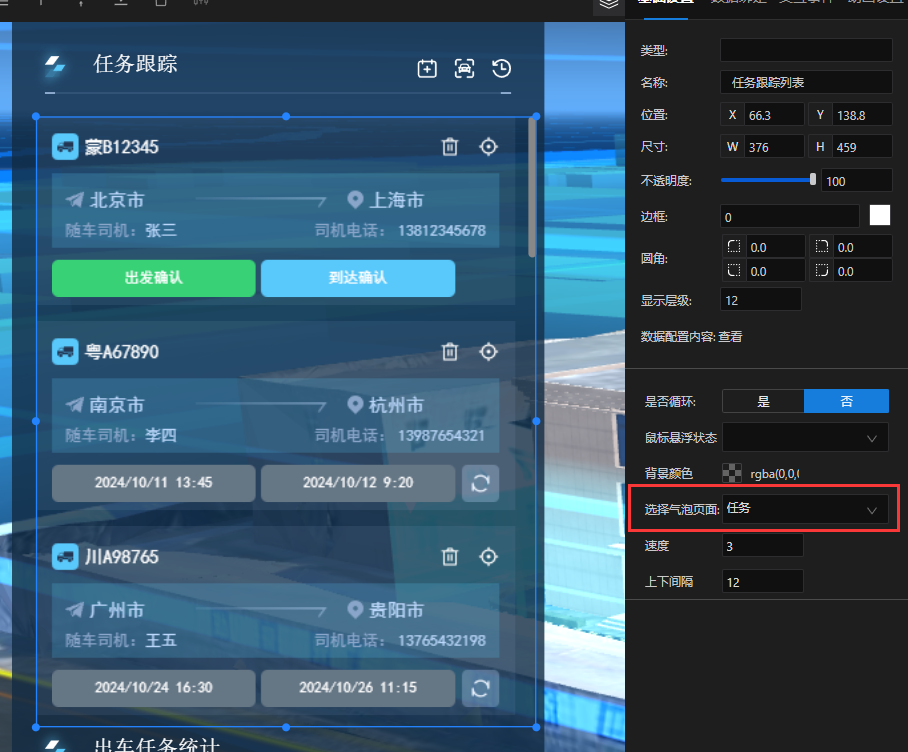Click the vehicle scan icon in 任务跟踪 header
The image size is (908, 752).
pyautogui.click(x=464, y=68)
